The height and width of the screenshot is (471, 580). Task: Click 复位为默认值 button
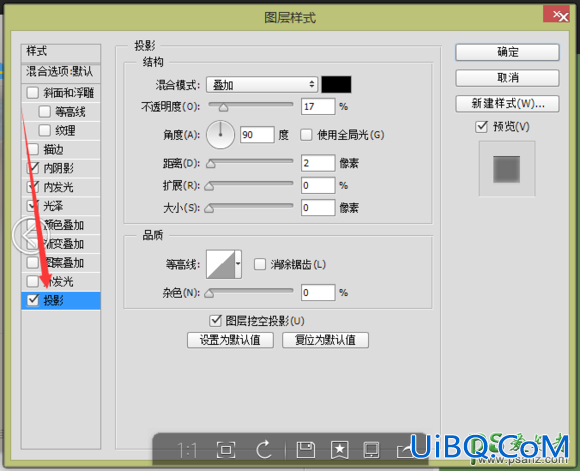(x=325, y=340)
